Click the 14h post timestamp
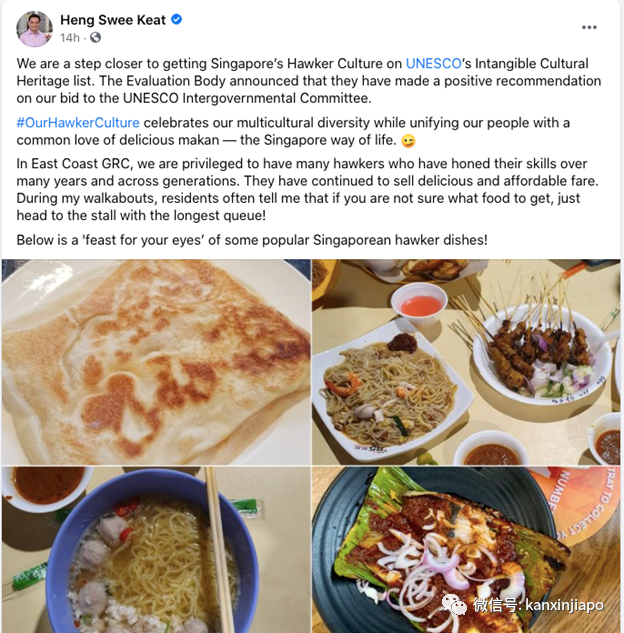This screenshot has width=624, height=633. 70,38
